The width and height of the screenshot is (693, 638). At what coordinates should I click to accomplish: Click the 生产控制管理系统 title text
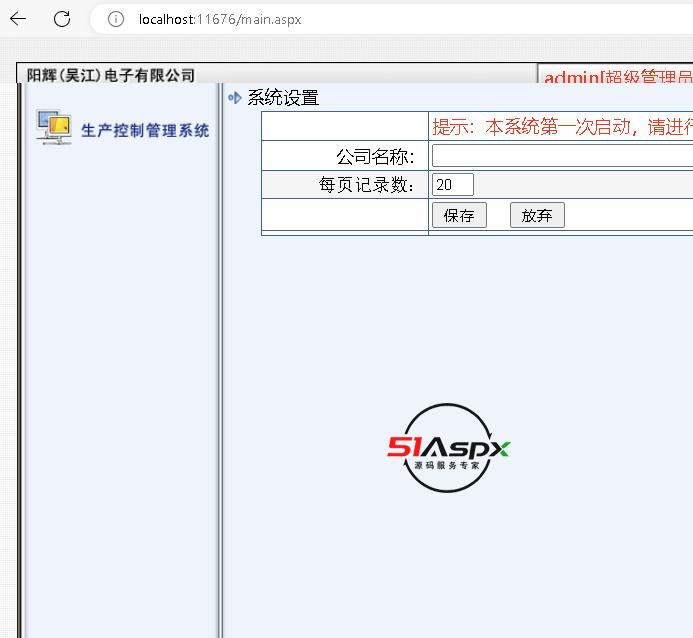pos(145,130)
